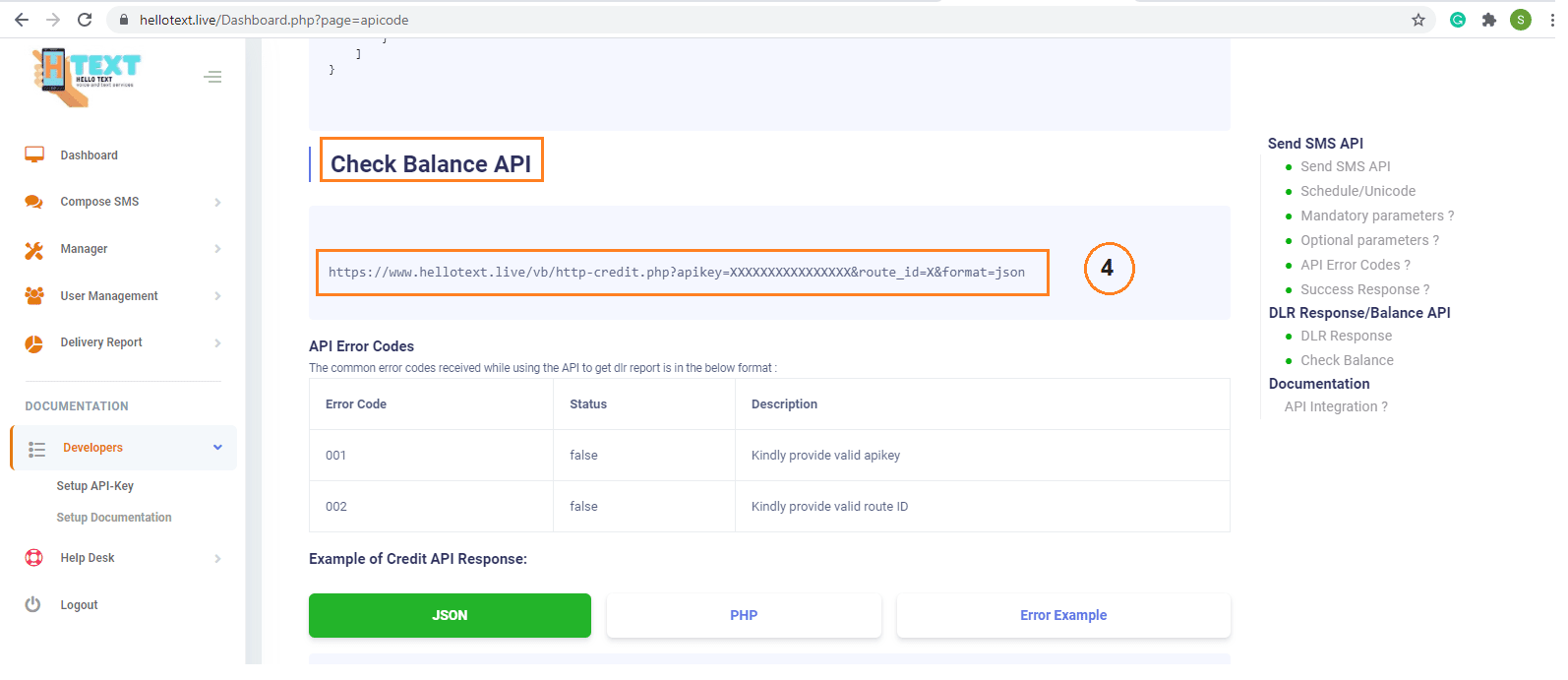Select the Error Example tab

coord(1062,615)
